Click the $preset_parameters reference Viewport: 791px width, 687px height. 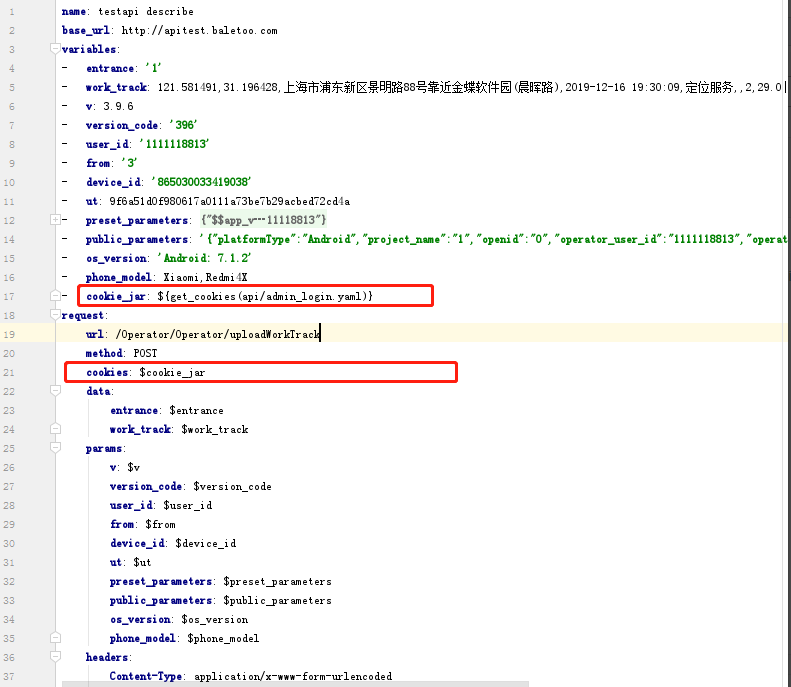coord(277,582)
